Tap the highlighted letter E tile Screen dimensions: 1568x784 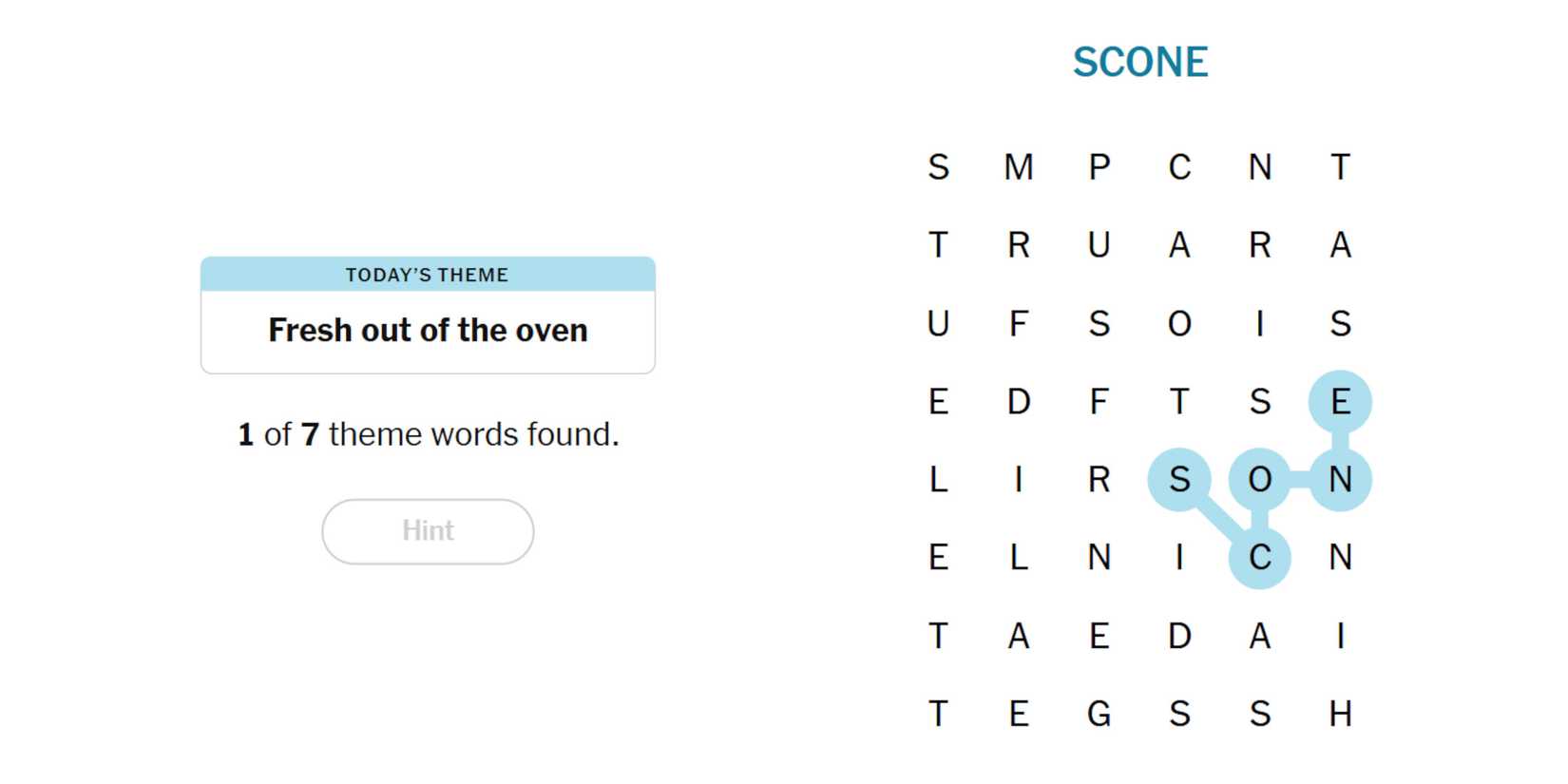pyautogui.click(x=1340, y=402)
